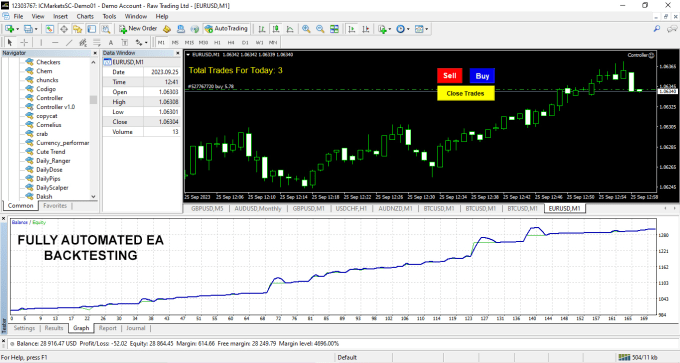Open the tile windows icon
Screen dimensions: 680x363
334,29
